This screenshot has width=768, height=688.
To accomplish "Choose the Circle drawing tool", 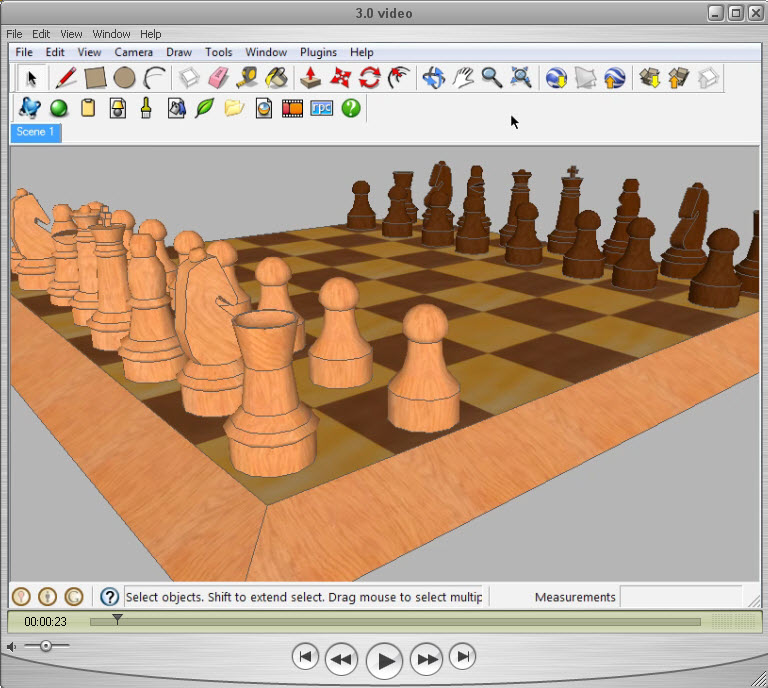I will (x=124, y=77).
